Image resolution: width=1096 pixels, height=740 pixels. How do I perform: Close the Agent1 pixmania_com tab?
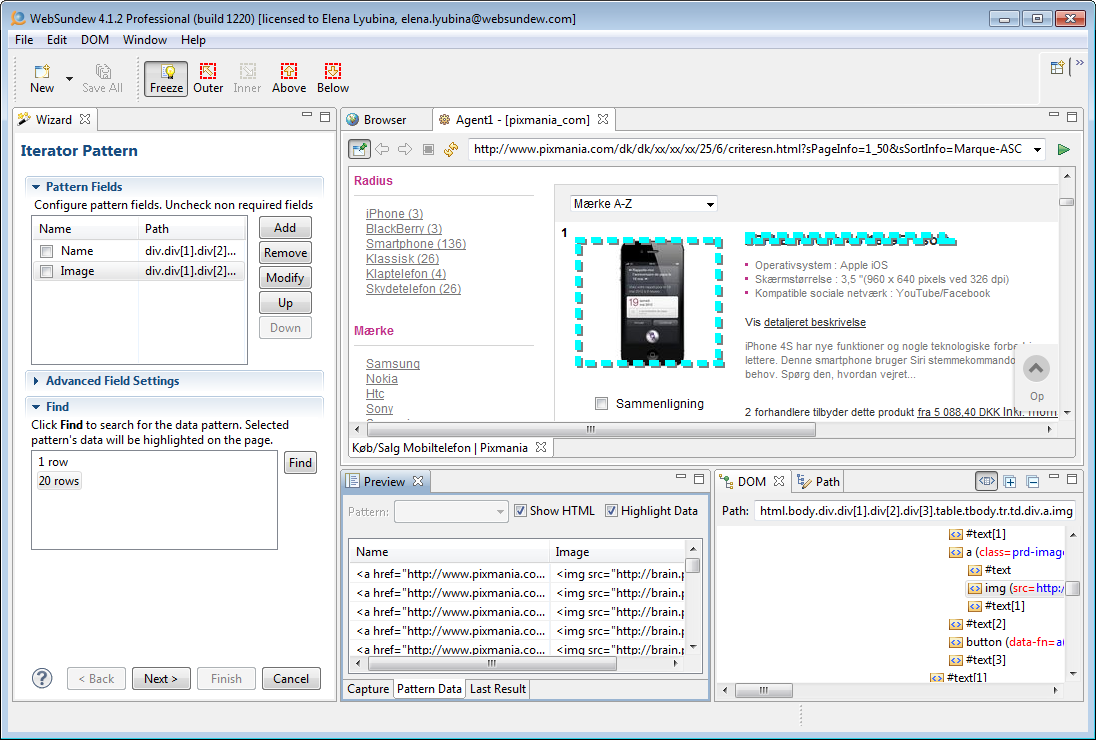tap(603, 119)
